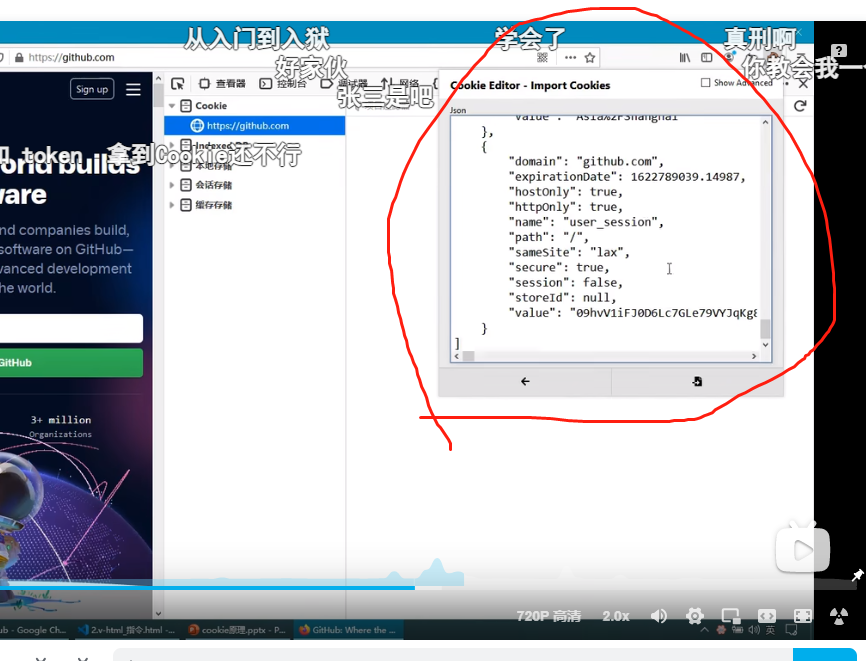
Task: Tick the Show Advanced checkbox
Action: 705,83
